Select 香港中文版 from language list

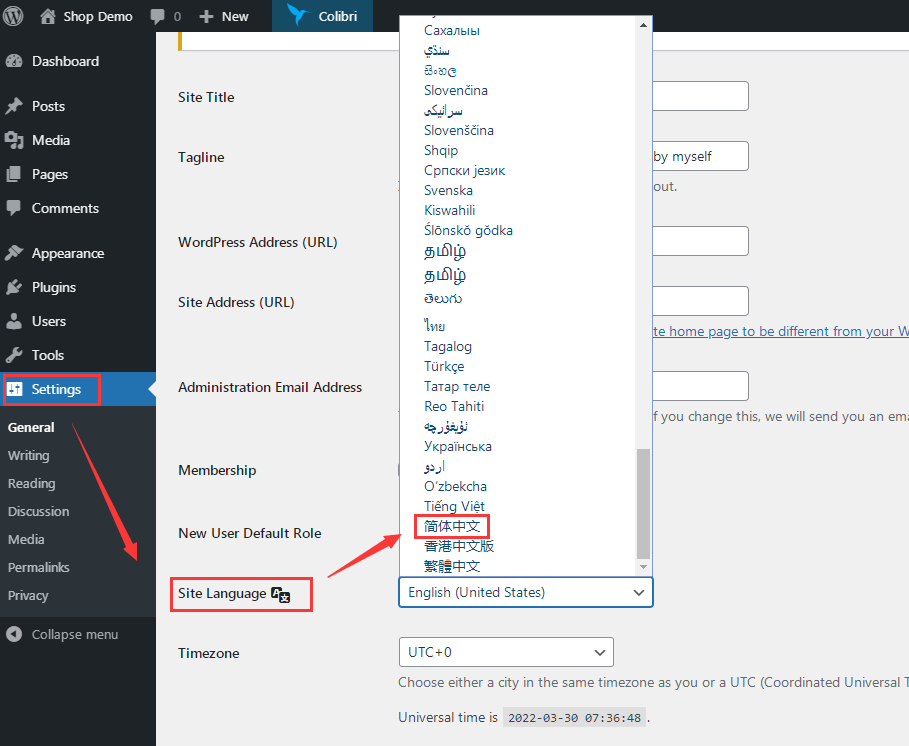pyautogui.click(x=459, y=546)
